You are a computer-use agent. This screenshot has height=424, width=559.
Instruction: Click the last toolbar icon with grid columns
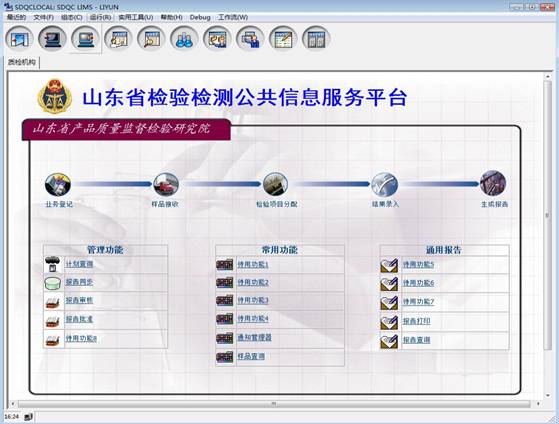[x=316, y=38]
